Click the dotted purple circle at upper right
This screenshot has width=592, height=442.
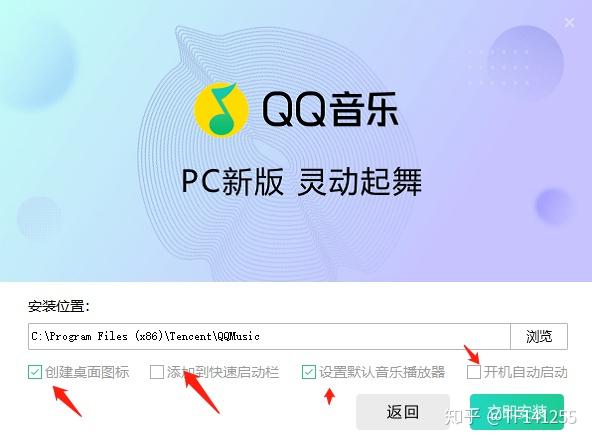coord(526,62)
